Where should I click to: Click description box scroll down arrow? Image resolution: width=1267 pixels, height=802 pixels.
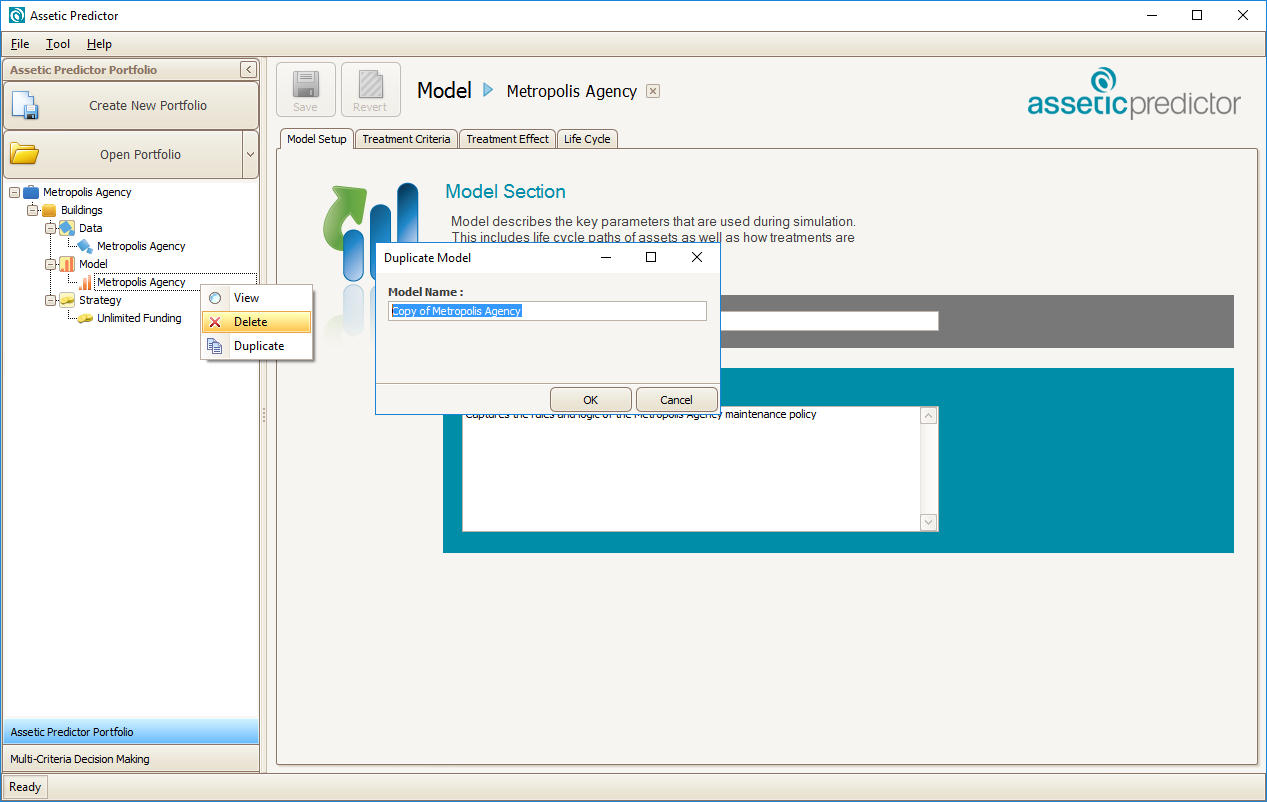(x=928, y=522)
